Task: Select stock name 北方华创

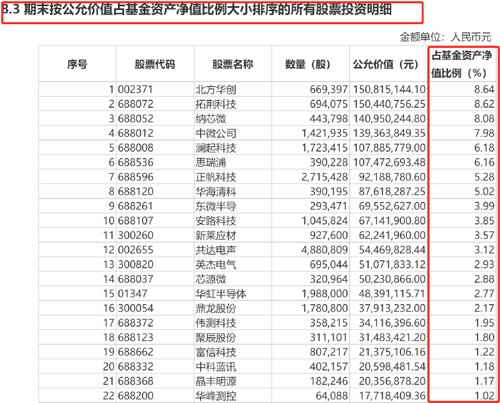Action: coord(216,89)
